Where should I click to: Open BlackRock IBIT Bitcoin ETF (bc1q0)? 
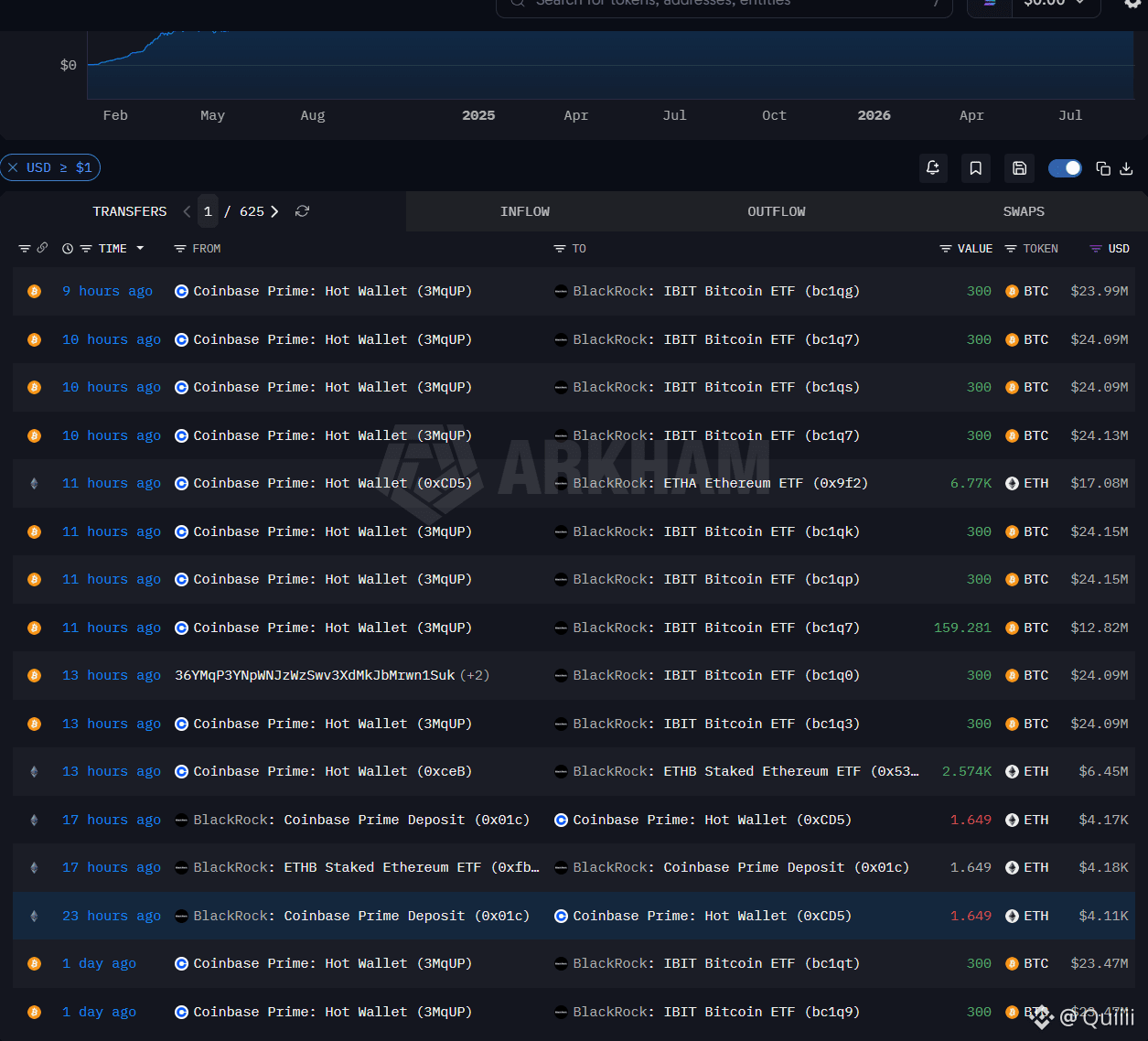716,675
